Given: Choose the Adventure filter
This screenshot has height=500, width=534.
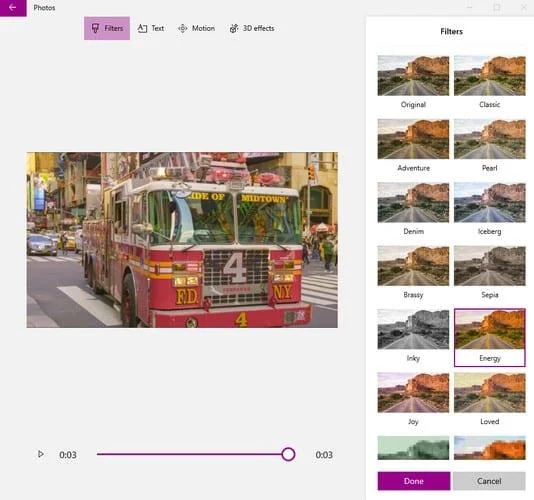Looking at the screenshot, I should (x=413, y=139).
